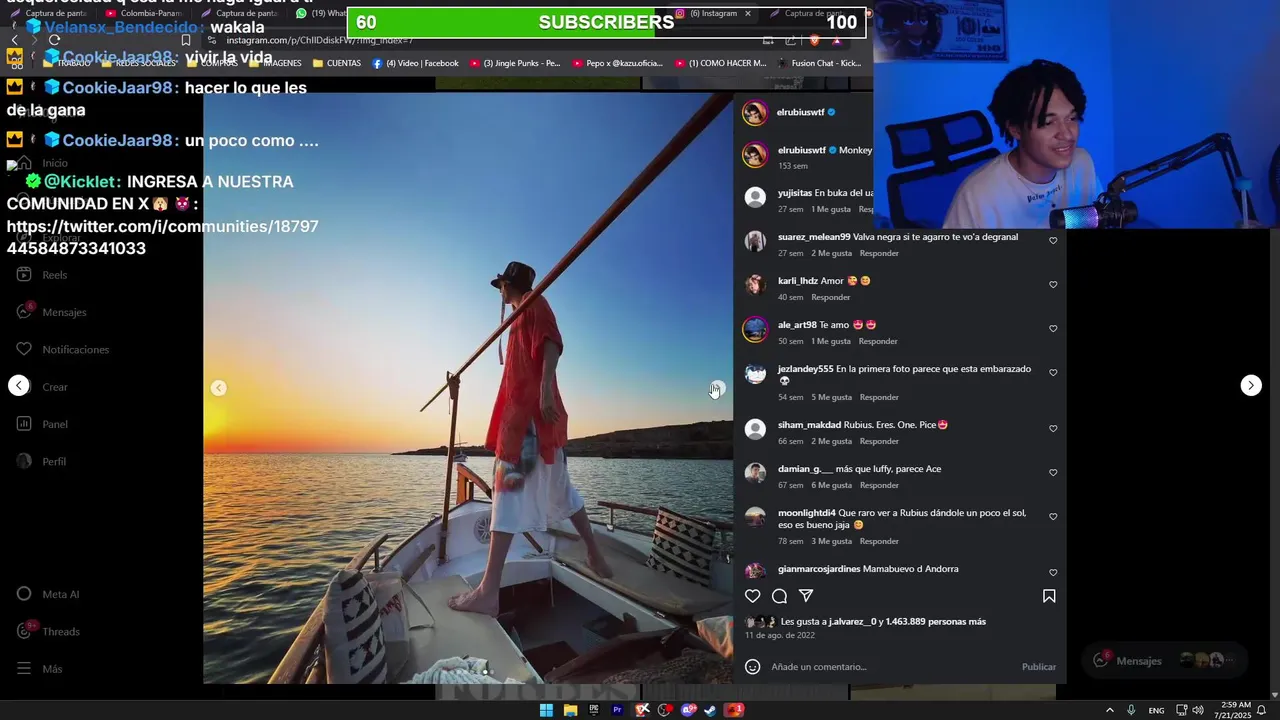
Task: Expand the Más menu in sidebar
Action: click(x=40, y=669)
